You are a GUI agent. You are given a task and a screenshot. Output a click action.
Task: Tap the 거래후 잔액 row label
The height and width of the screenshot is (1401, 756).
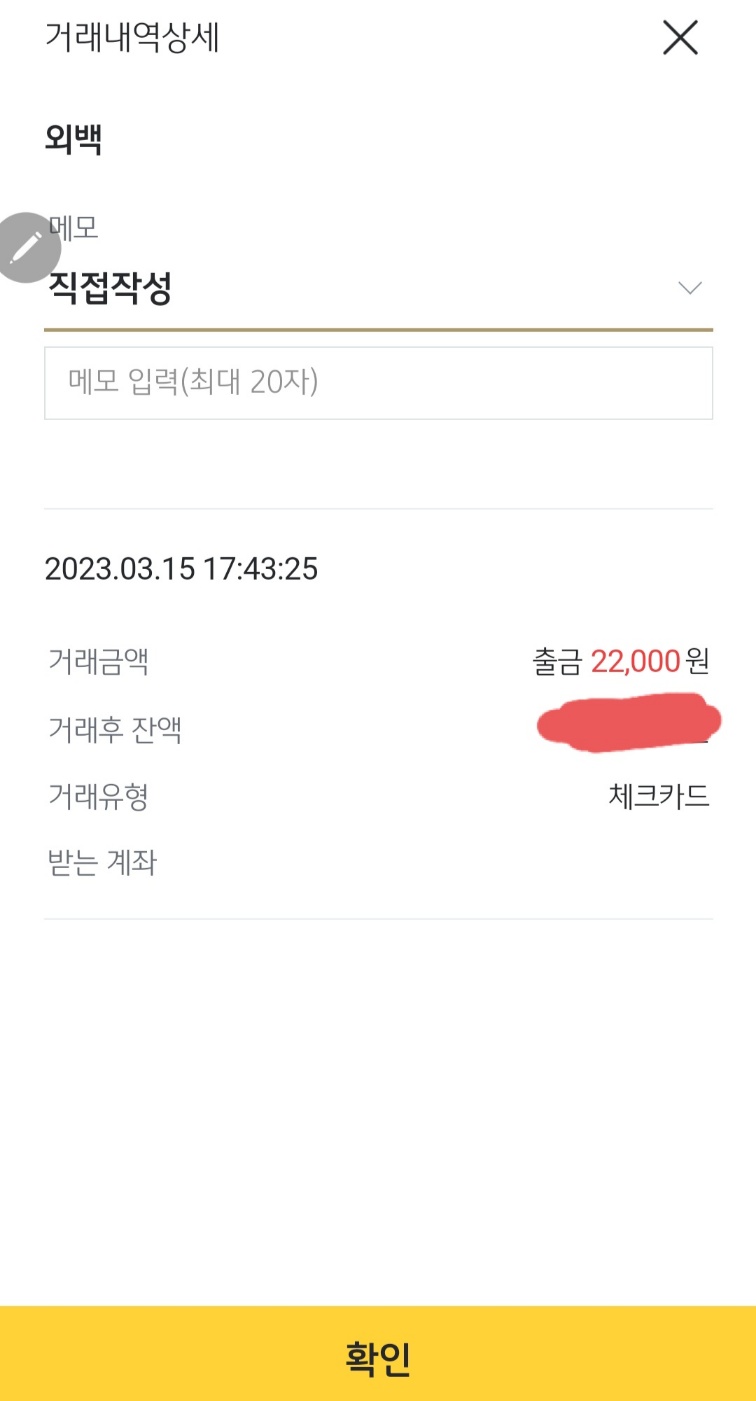tap(114, 730)
